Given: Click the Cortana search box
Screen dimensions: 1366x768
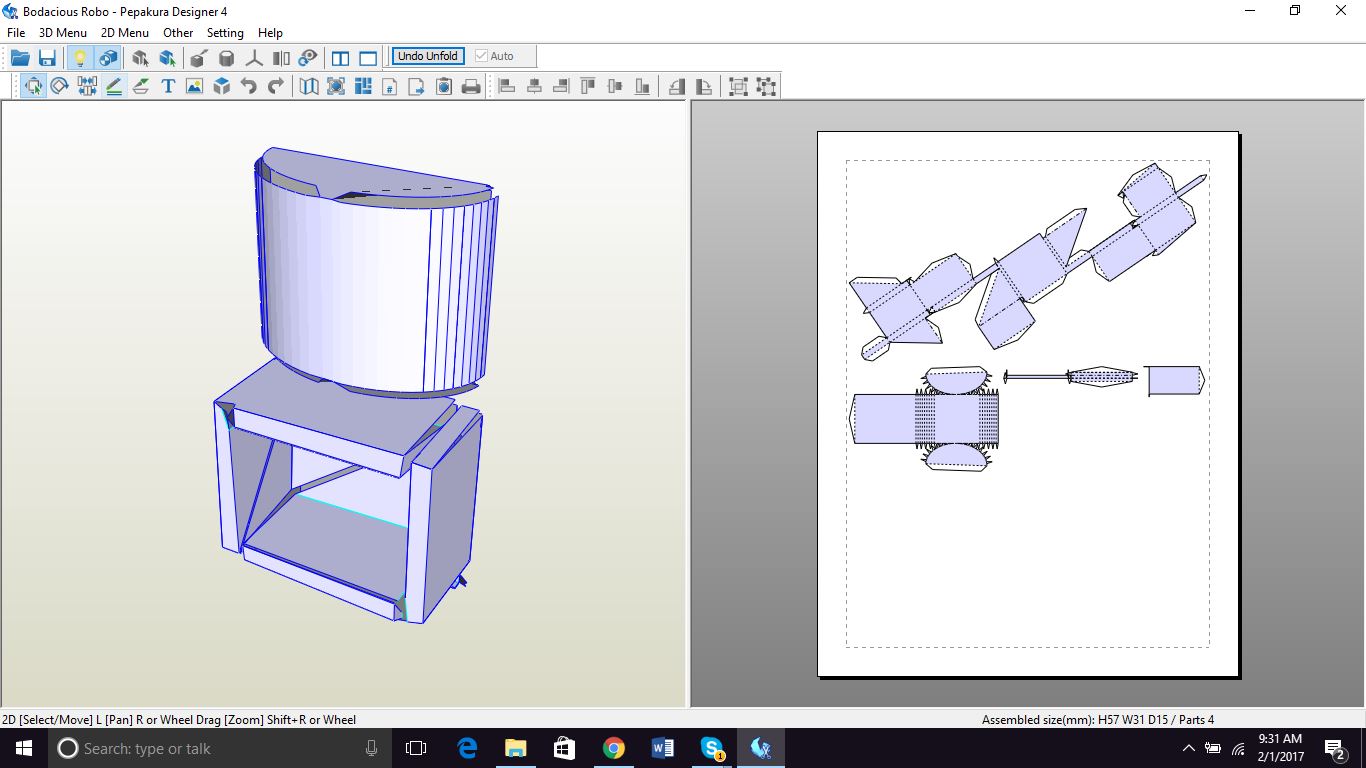Looking at the screenshot, I should click(220, 748).
